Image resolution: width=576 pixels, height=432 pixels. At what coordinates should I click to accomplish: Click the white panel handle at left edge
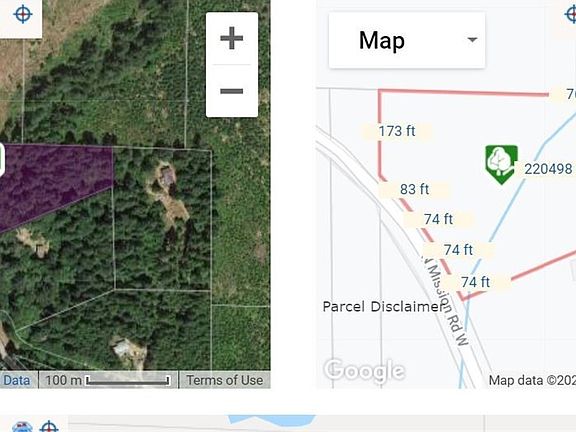[x=2, y=160]
